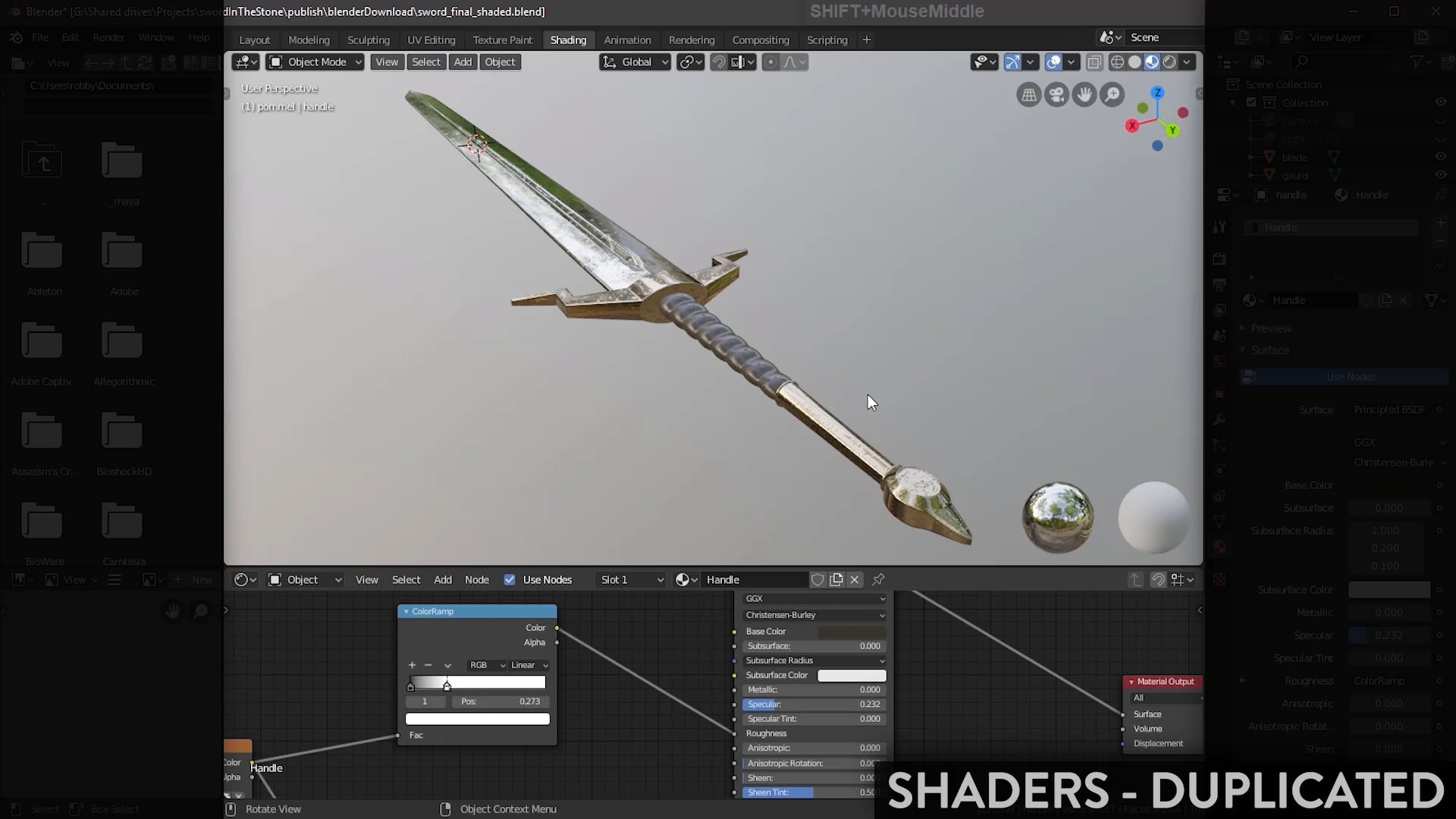Switch to orthographic grid view icon
Screen dimensions: 1456x819
[1029, 95]
